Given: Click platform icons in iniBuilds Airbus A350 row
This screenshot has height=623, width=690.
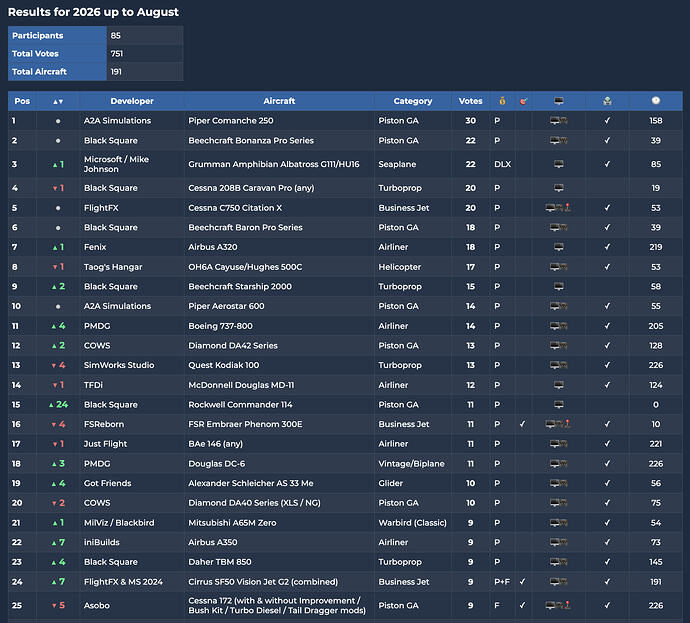Looking at the screenshot, I should pos(558,542).
